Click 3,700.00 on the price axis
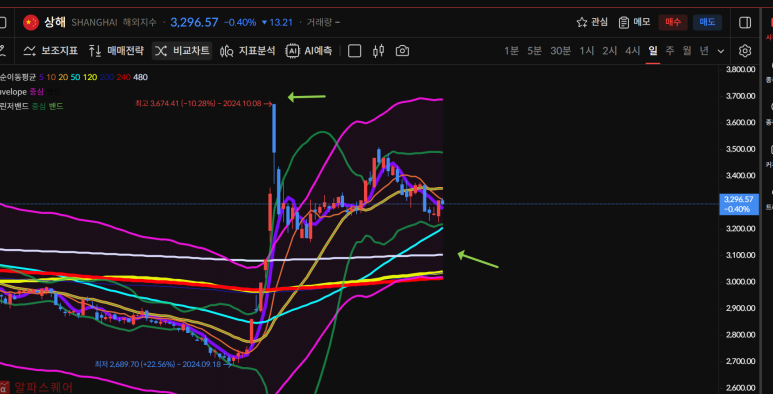The width and height of the screenshot is (773, 394). pos(741,96)
